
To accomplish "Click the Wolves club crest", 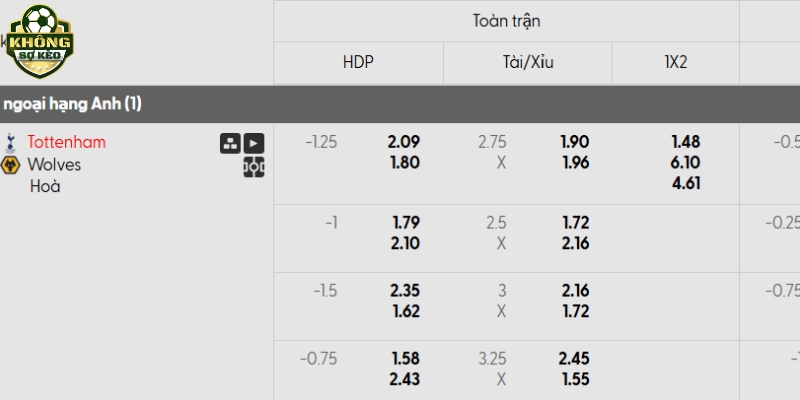I will 10,165.
